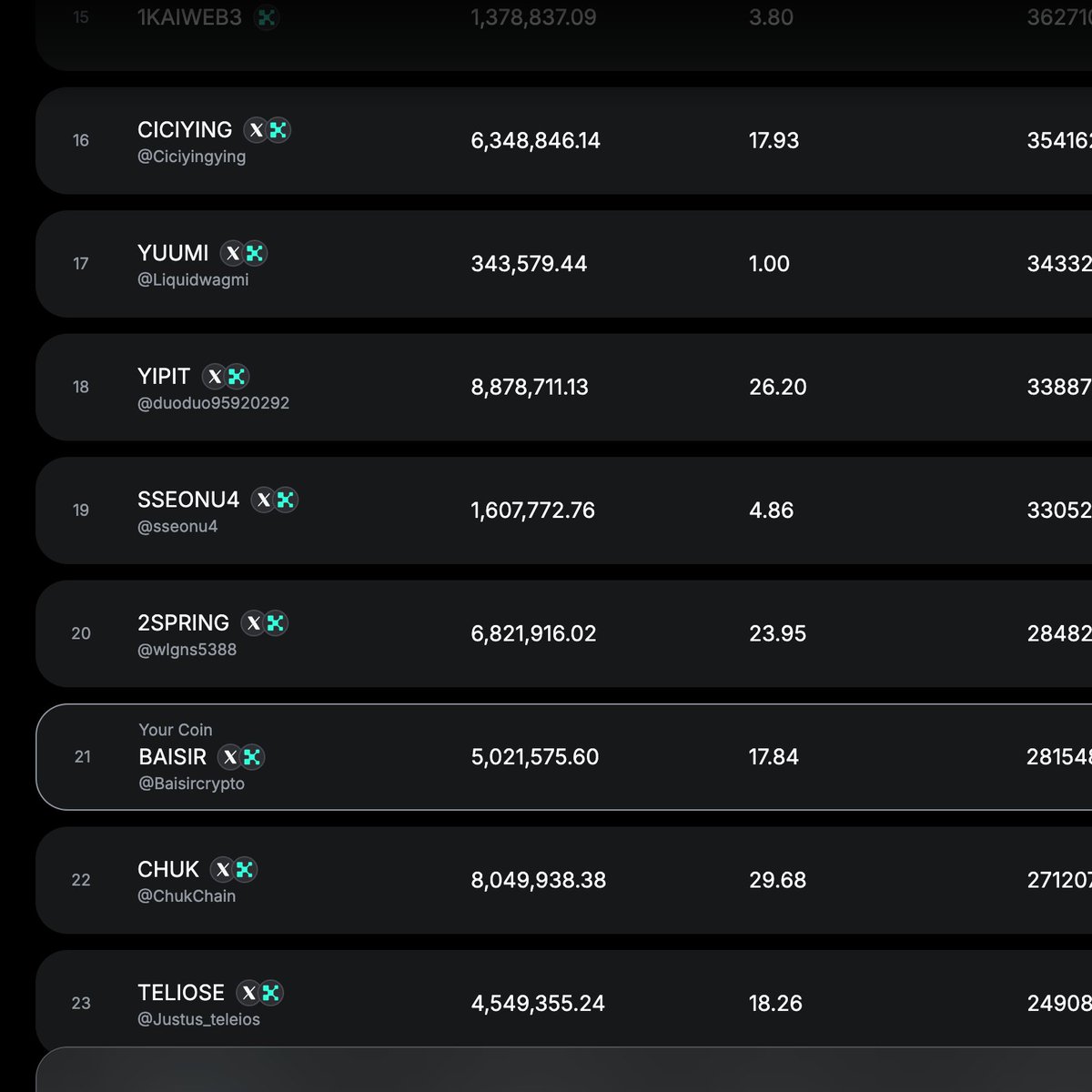The image size is (1092, 1092).
Task: Click the teal badge icon beside YIPIT
Action: tap(237, 377)
